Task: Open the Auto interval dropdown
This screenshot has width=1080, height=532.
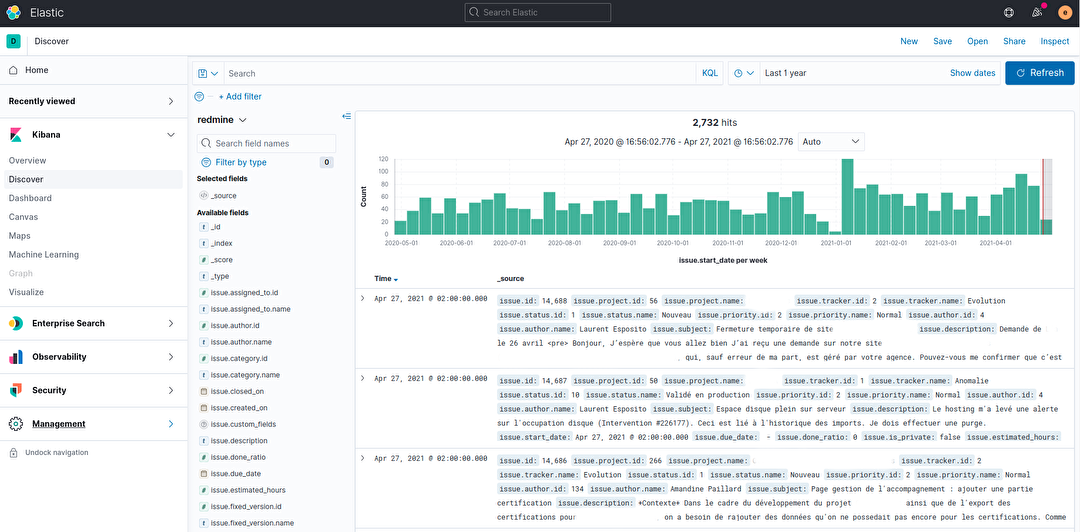Action: point(831,141)
